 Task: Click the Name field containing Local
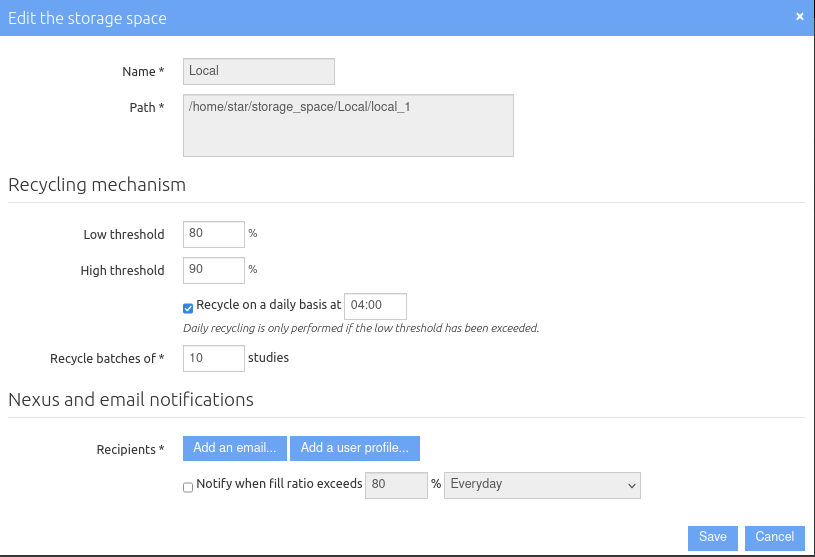pyautogui.click(x=259, y=71)
